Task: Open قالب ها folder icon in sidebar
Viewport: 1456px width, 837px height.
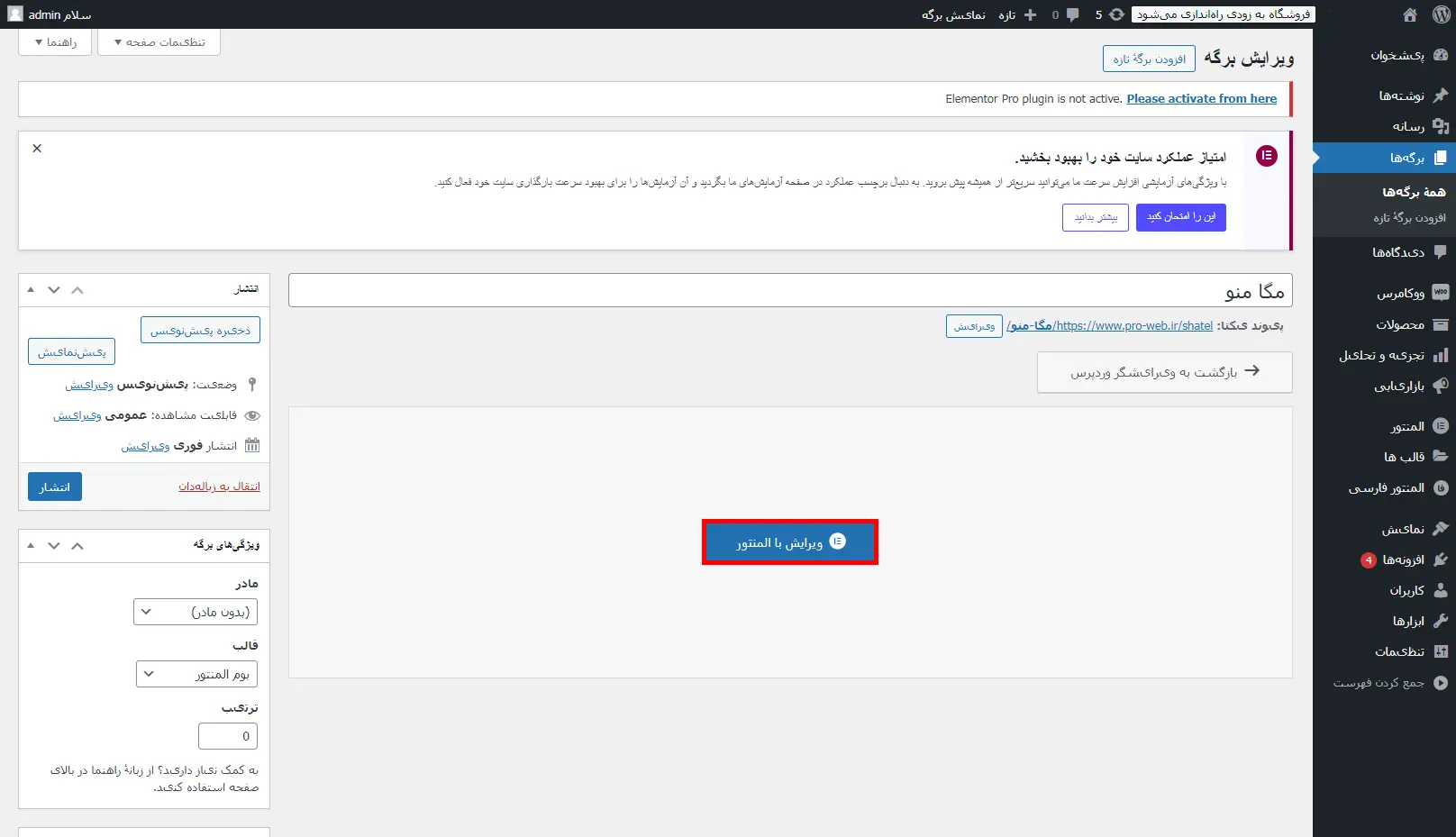Action: [x=1440, y=457]
